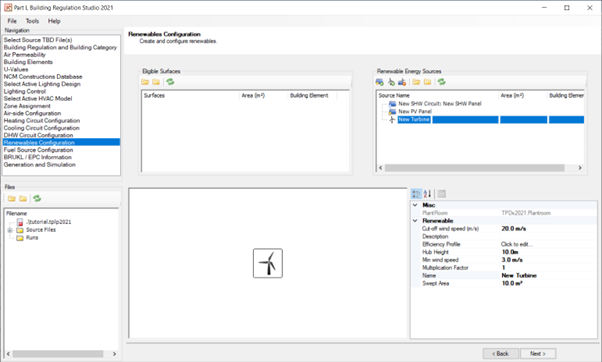
Task: Open Fuel Source Configuration in navigation
Action: (38, 150)
